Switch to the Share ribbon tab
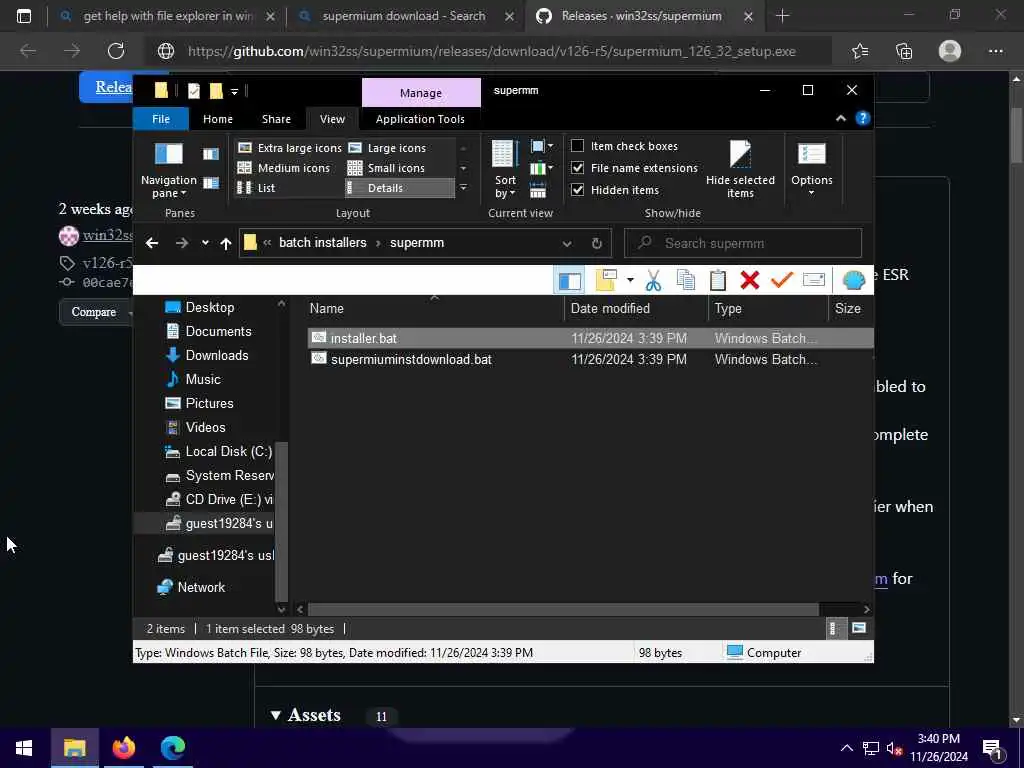 point(276,119)
